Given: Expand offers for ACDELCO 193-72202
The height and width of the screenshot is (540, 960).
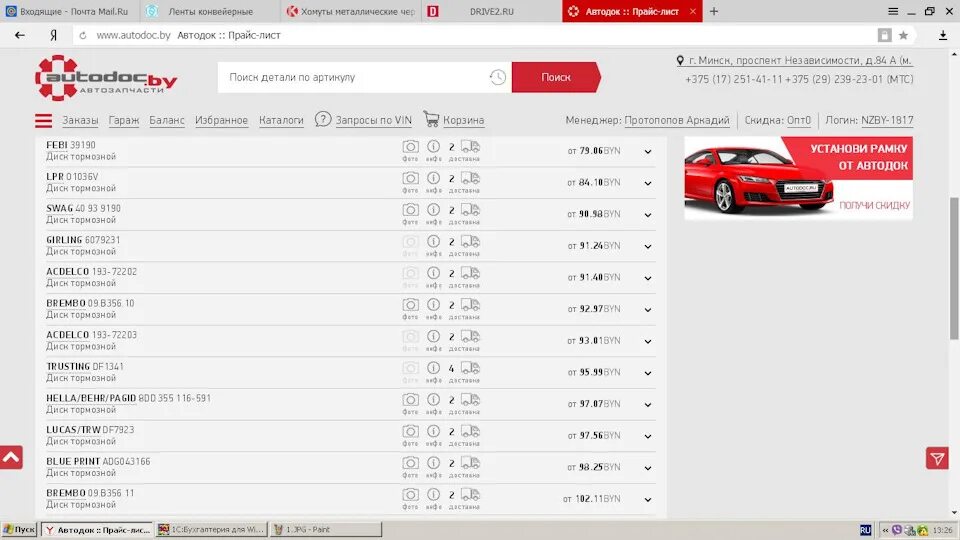Looking at the screenshot, I should 648,278.
